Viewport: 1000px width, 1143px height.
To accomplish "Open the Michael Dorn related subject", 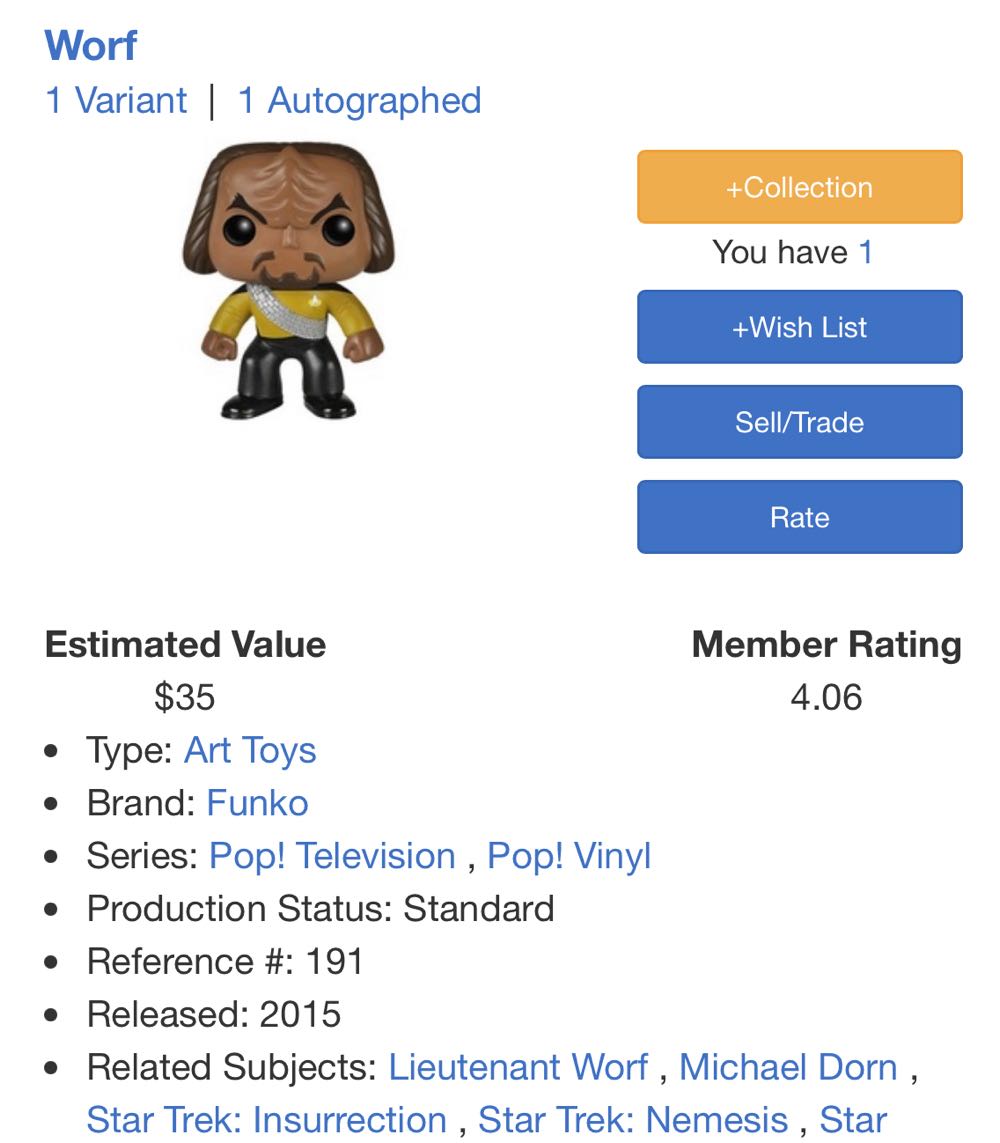I will click(x=789, y=1067).
